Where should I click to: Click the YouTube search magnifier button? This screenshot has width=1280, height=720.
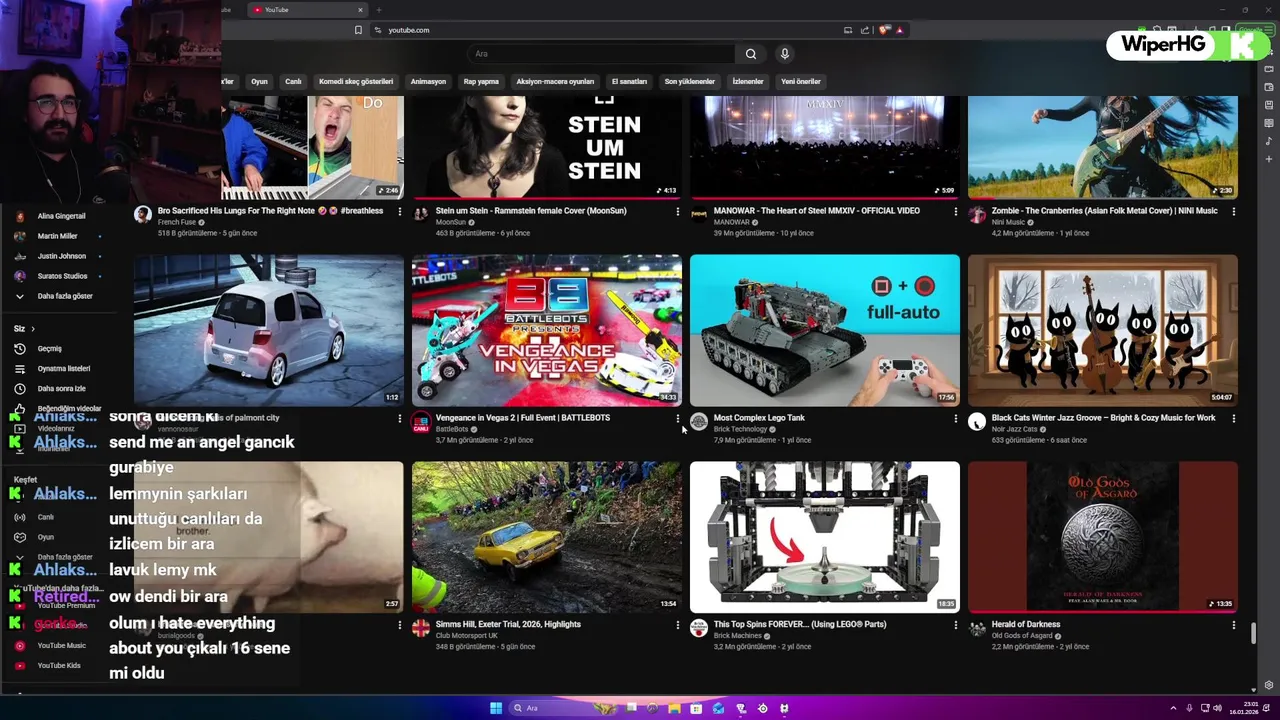coord(751,54)
